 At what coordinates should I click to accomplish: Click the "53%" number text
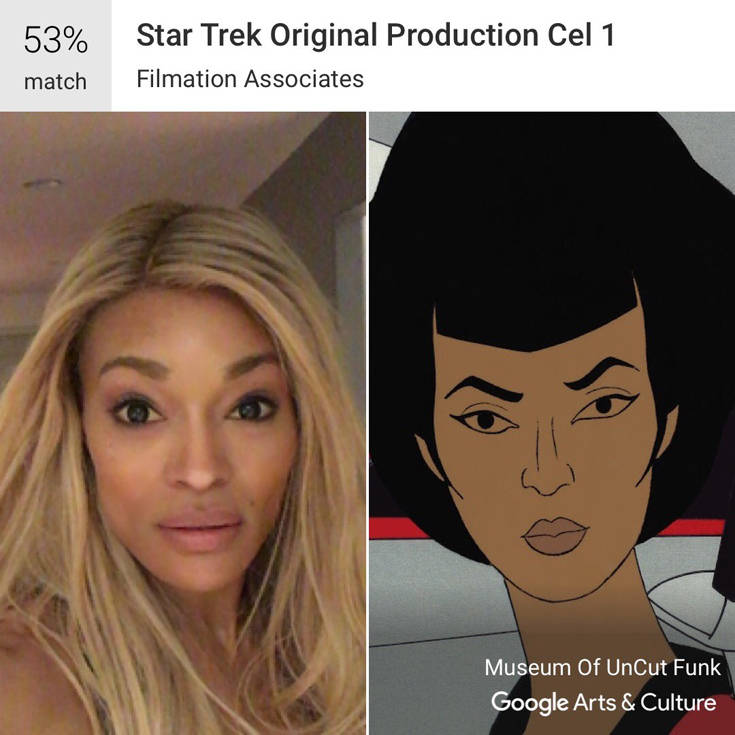click(56, 40)
